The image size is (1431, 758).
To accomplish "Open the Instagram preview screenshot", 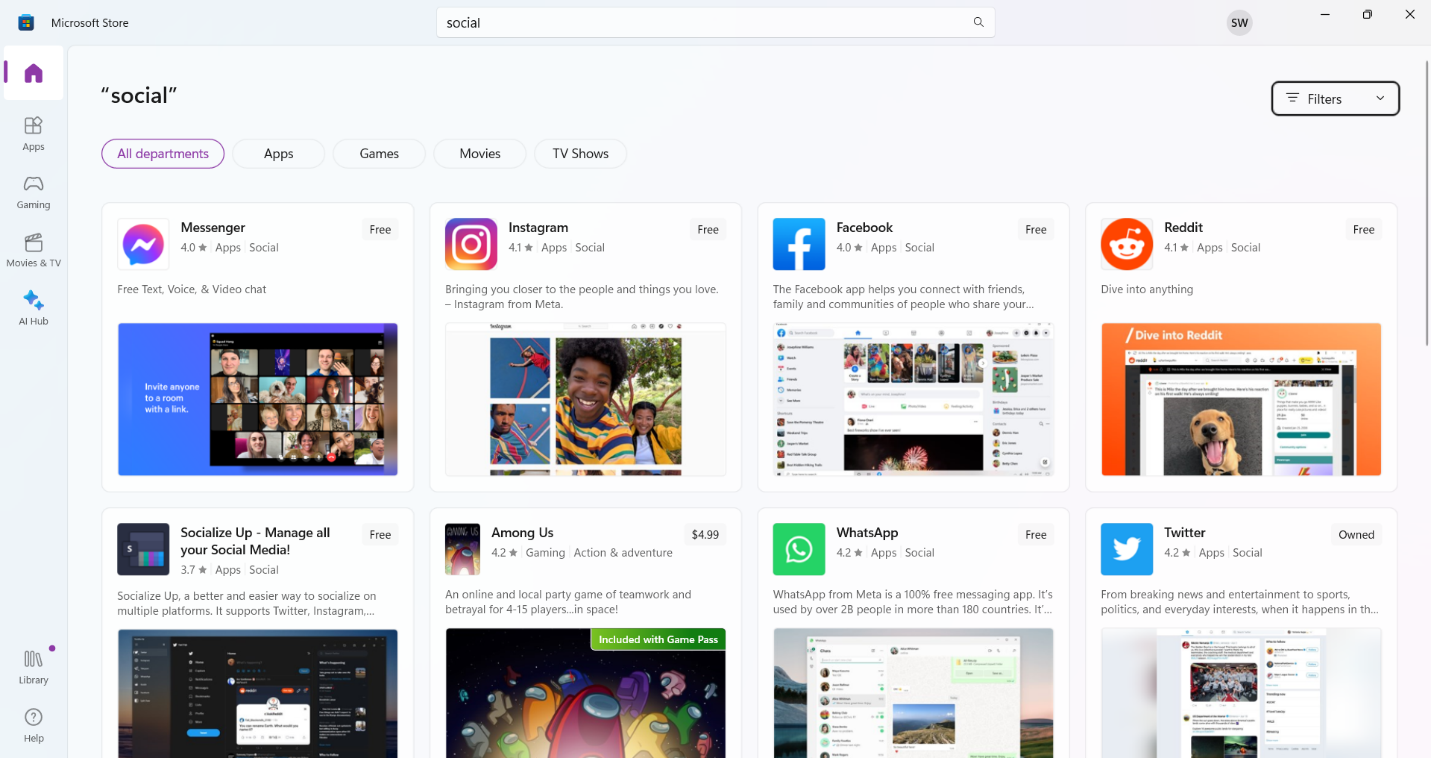I will point(586,399).
